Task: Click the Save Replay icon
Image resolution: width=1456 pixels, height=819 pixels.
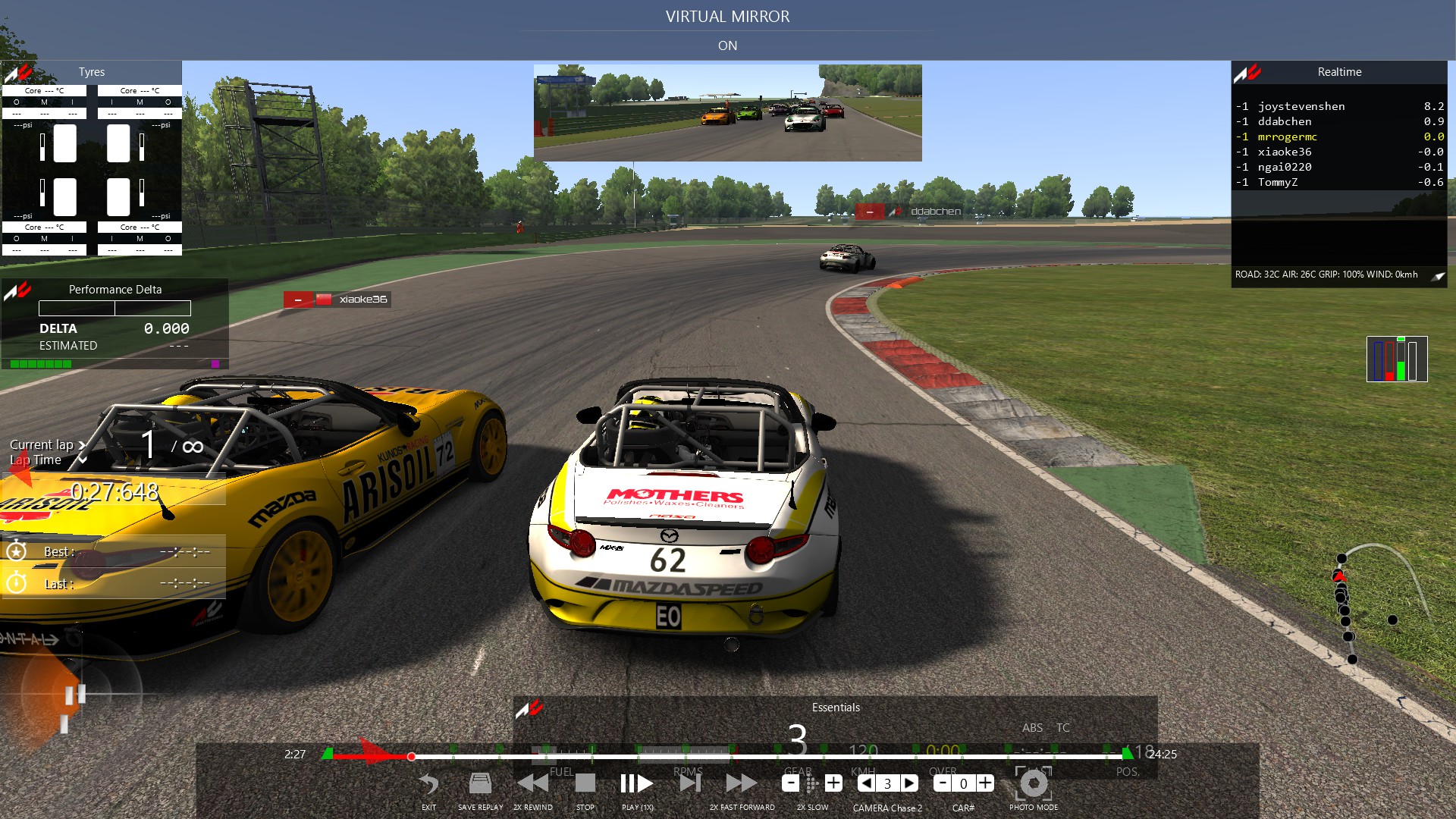Action: tap(480, 783)
